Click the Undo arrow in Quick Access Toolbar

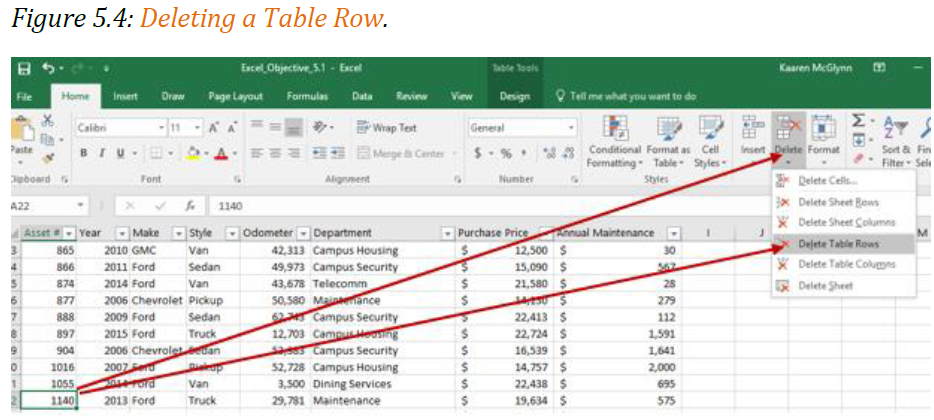[49, 69]
